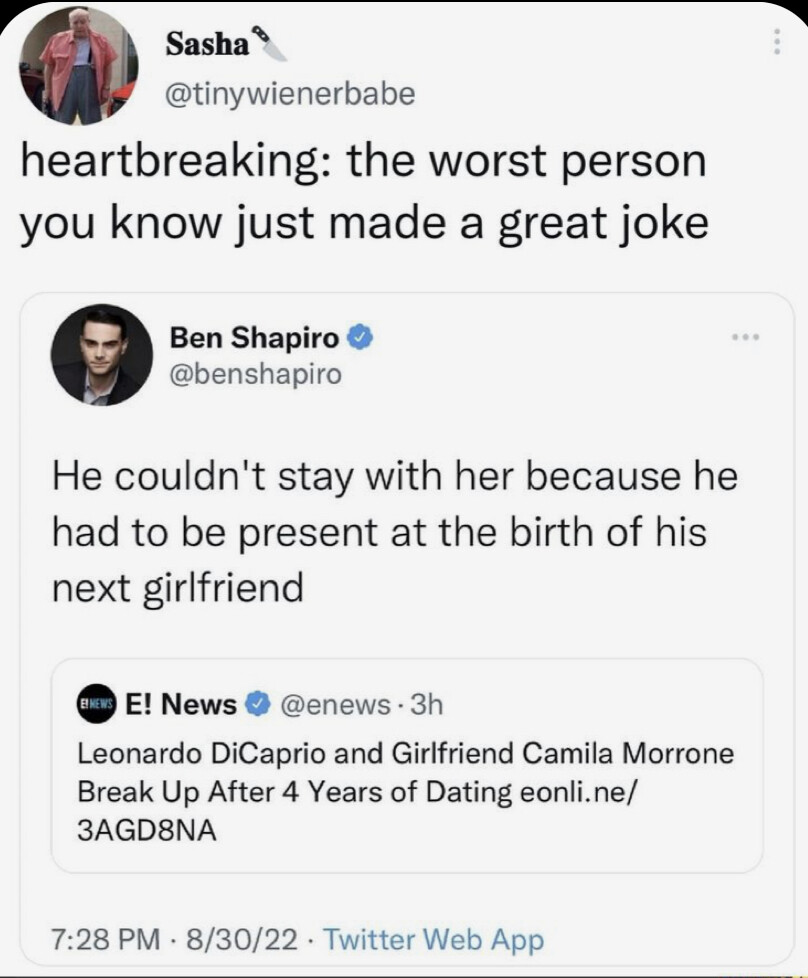Click Ben Shapiro's blue verified badge
The width and height of the screenshot is (808, 978).
coord(359,339)
